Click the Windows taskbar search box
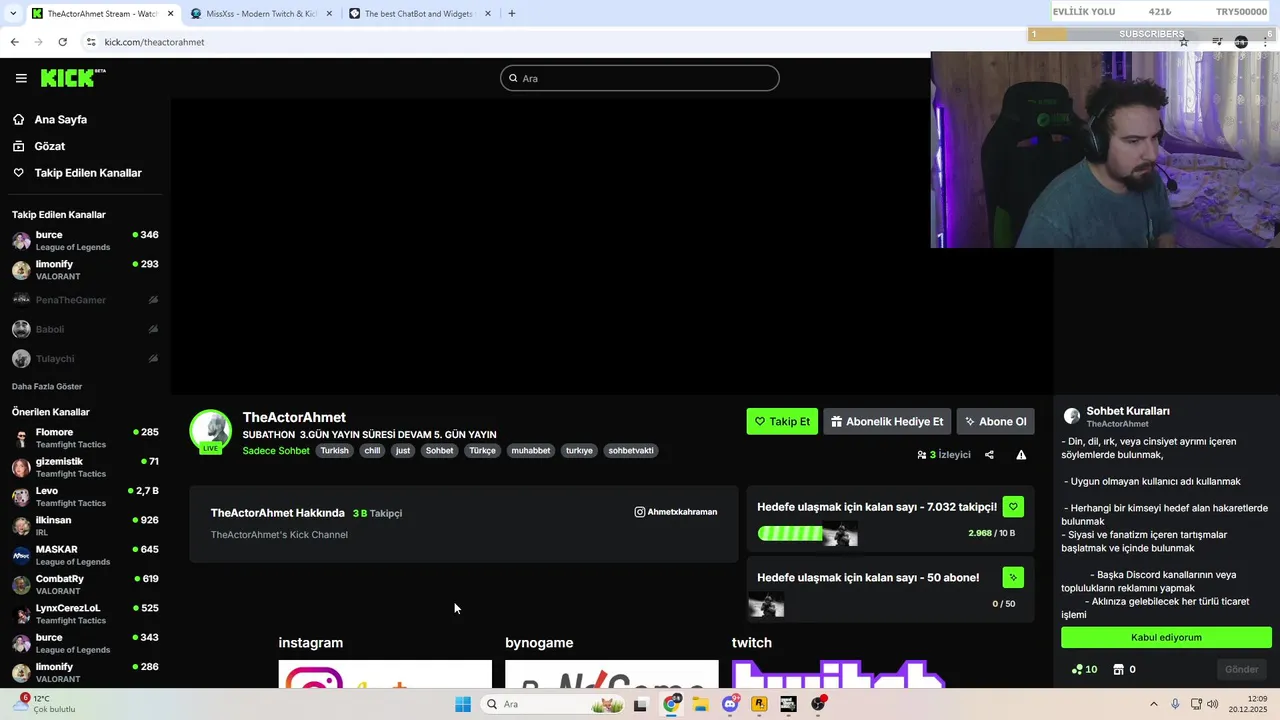 (x=552, y=704)
